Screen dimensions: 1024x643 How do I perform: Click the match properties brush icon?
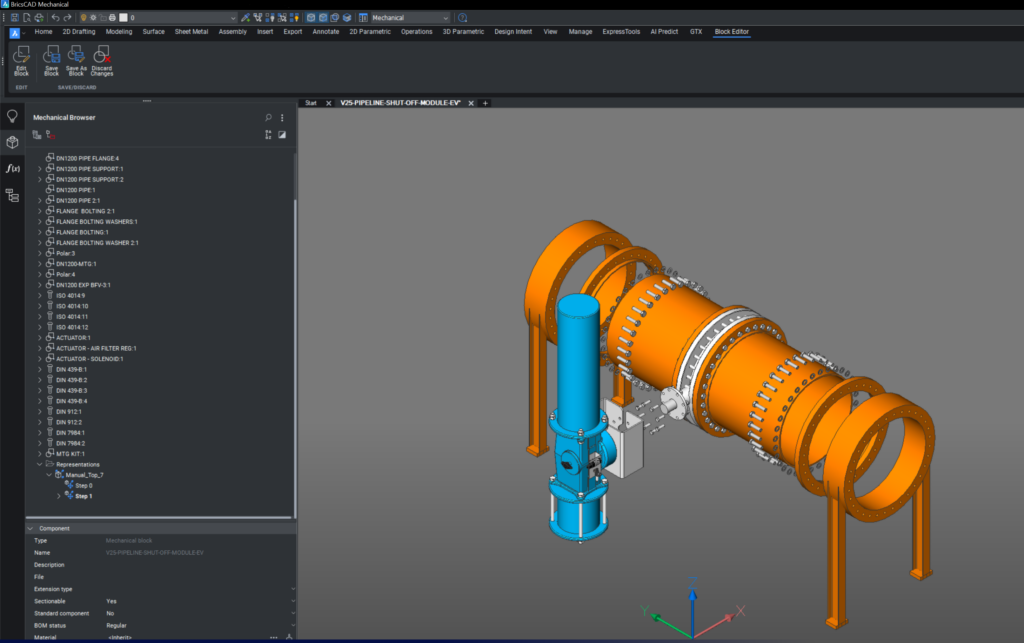coord(245,18)
